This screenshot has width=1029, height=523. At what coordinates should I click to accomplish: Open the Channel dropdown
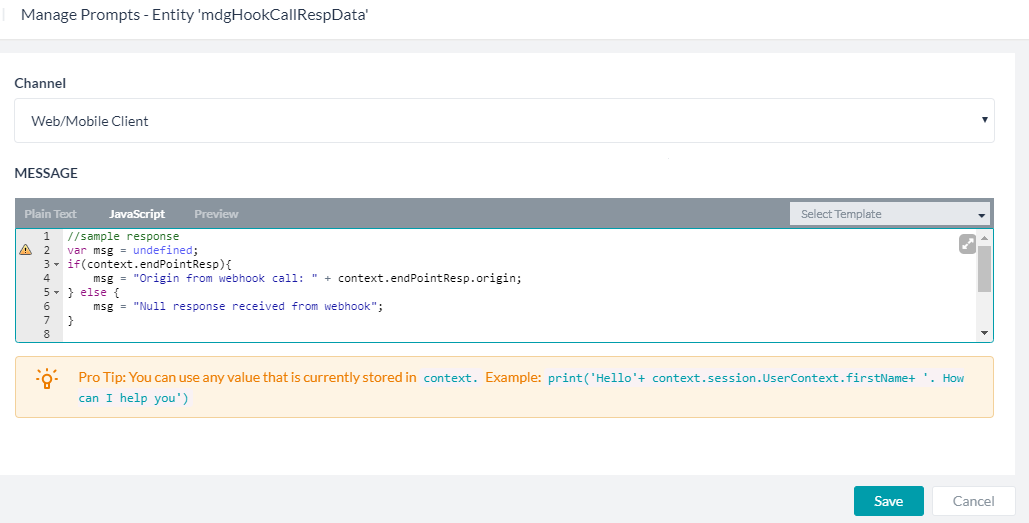[x=504, y=121]
